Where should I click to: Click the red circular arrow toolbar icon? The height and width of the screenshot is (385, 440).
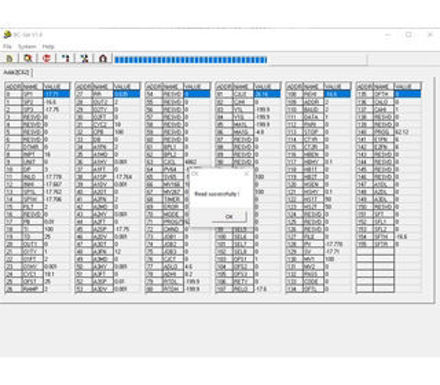coord(47,59)
